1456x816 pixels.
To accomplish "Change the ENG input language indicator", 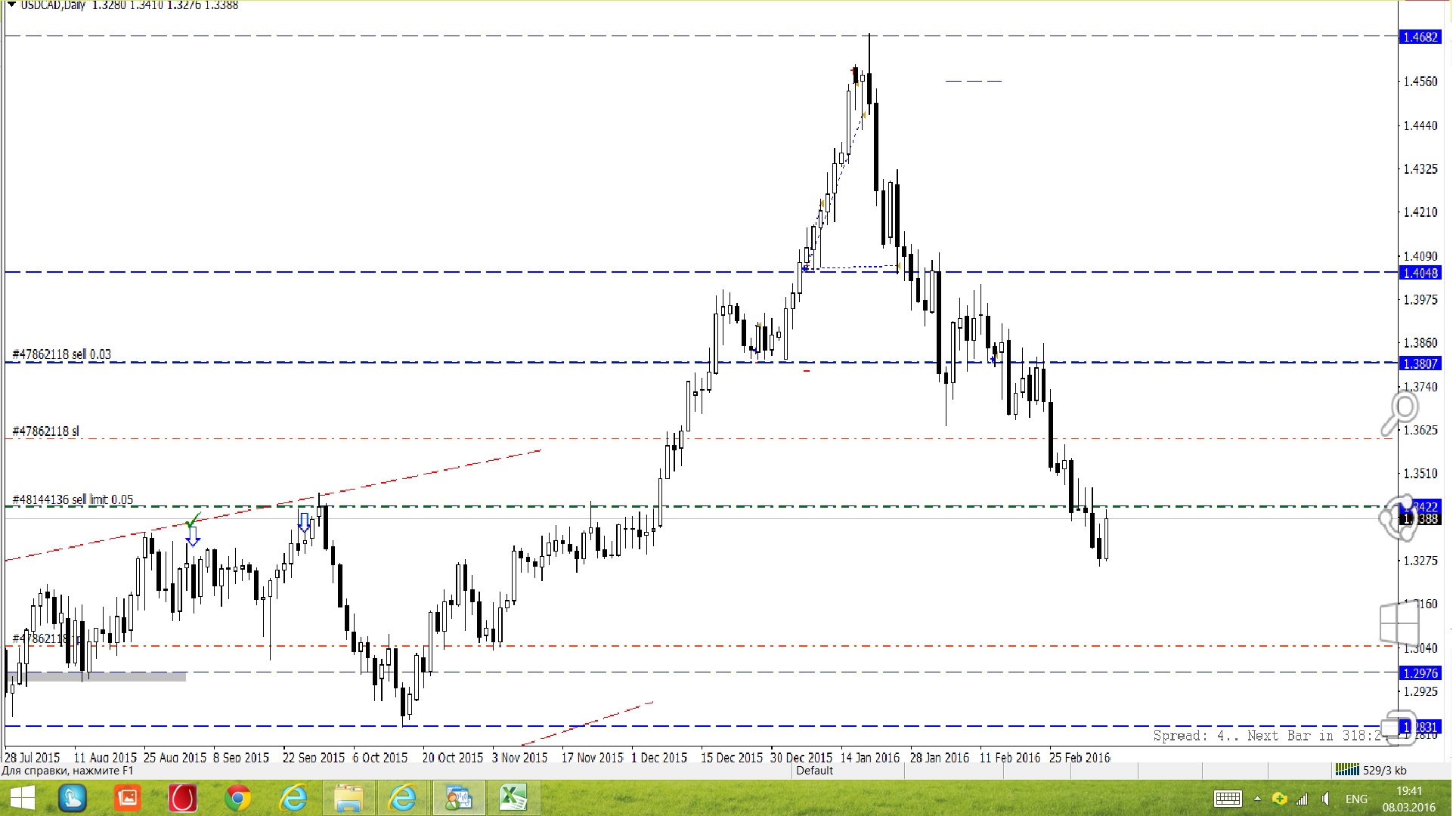I will click(1356, 799).
